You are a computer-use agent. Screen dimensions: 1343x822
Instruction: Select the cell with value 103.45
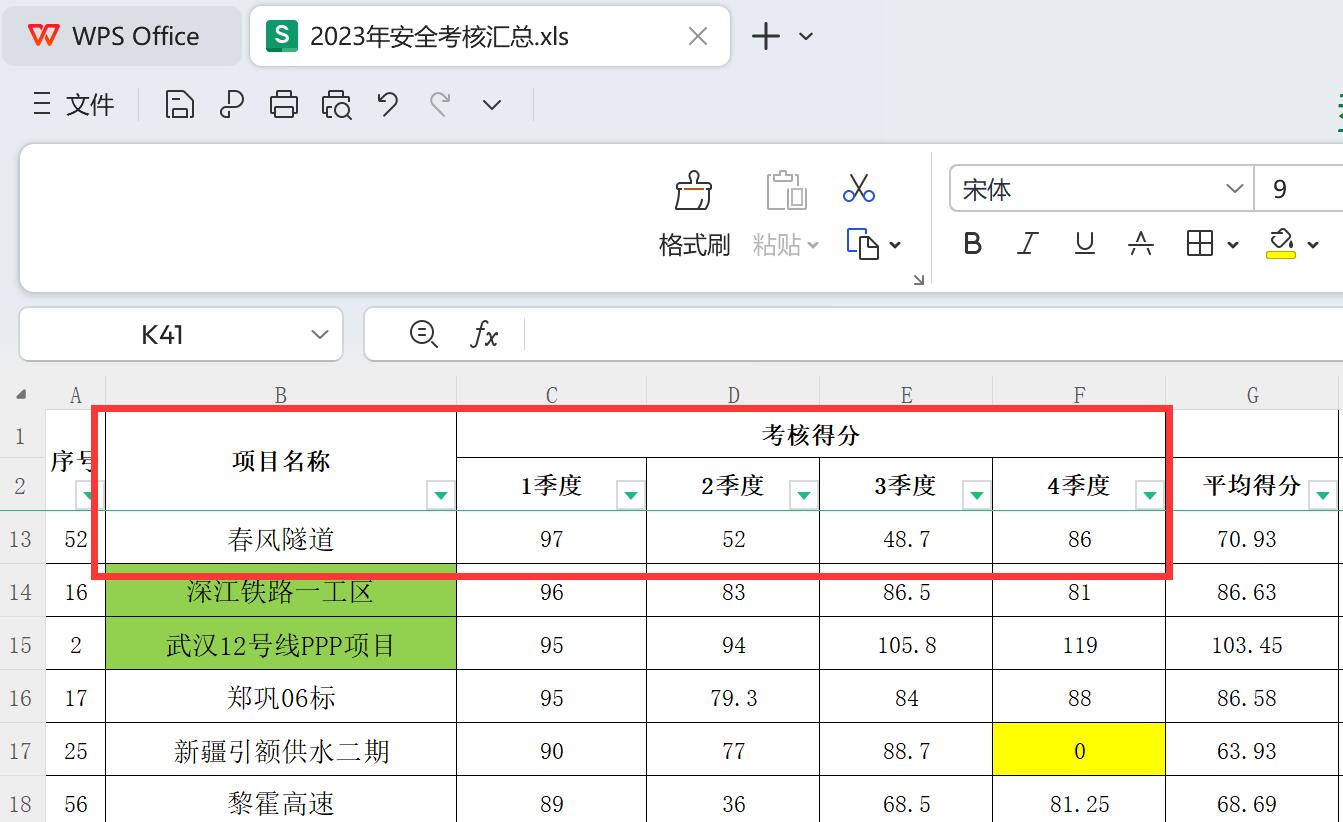1252,645
